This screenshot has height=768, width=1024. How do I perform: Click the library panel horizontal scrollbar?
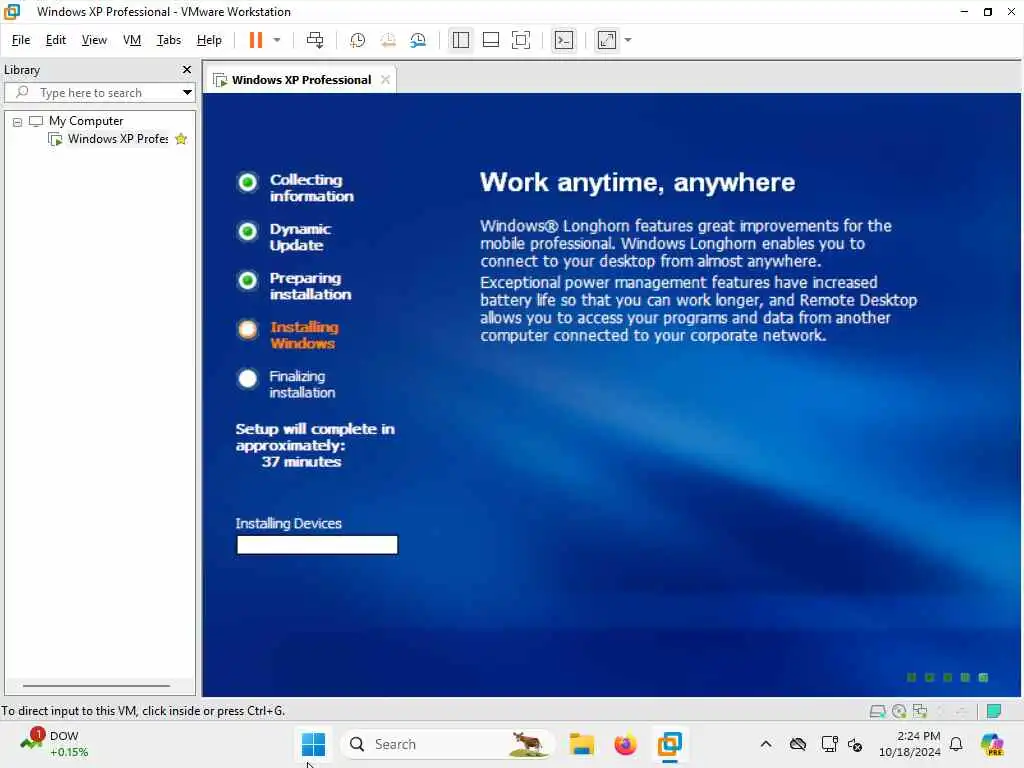point(97,686)
